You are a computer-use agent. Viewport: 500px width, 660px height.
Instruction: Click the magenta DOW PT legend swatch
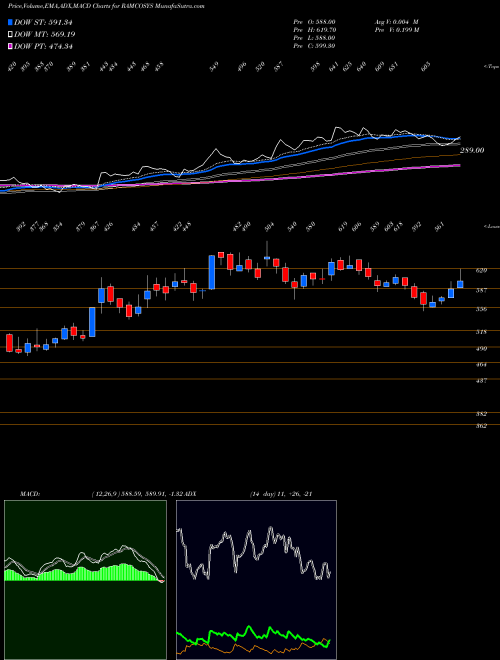[11, 46]
